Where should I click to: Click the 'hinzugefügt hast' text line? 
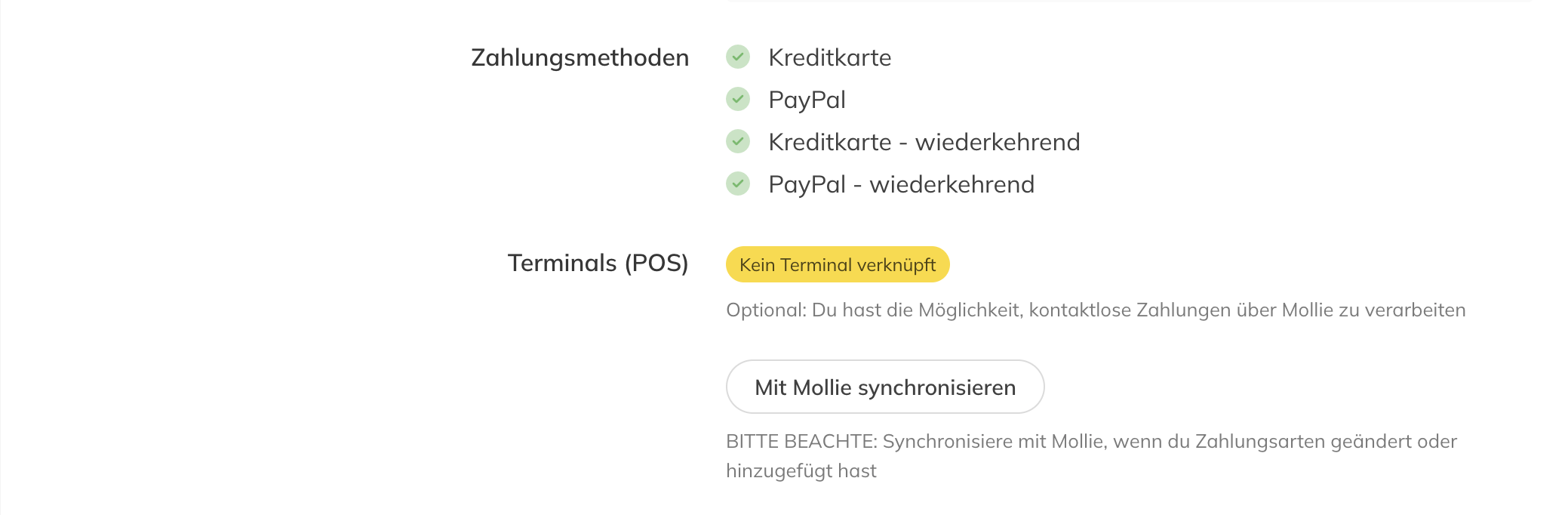(x=801, y=471)
